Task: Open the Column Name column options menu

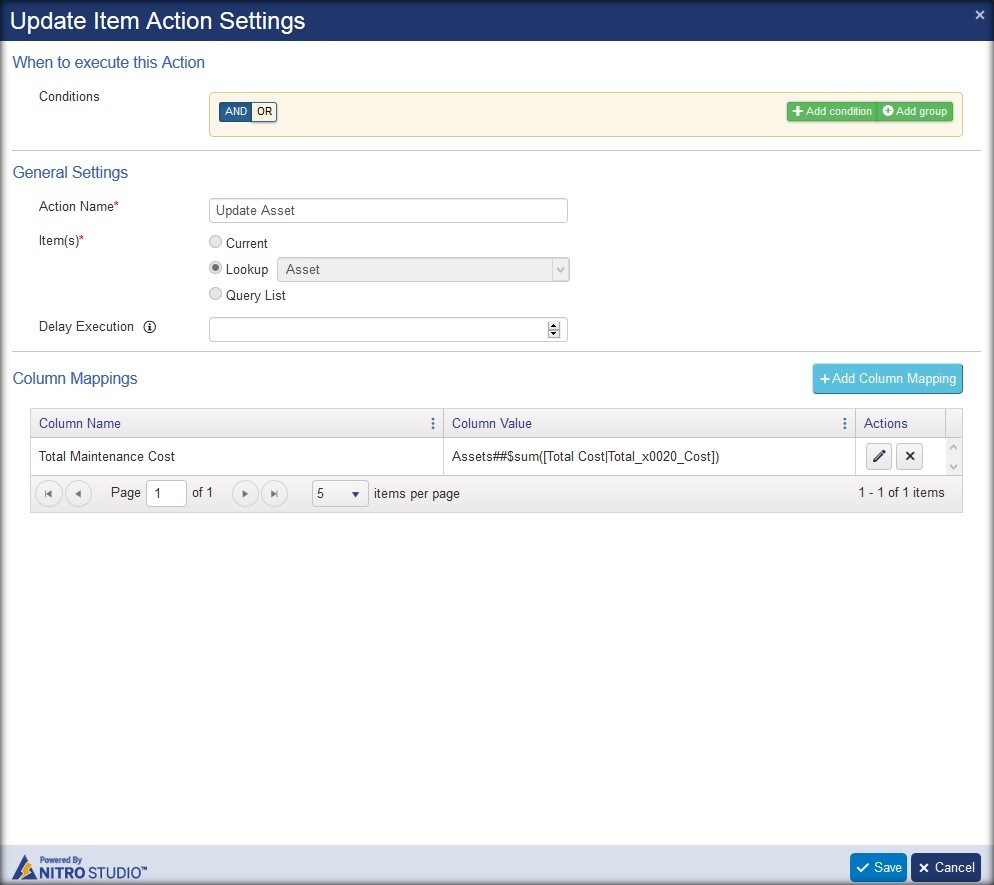Action: point(433,423)
